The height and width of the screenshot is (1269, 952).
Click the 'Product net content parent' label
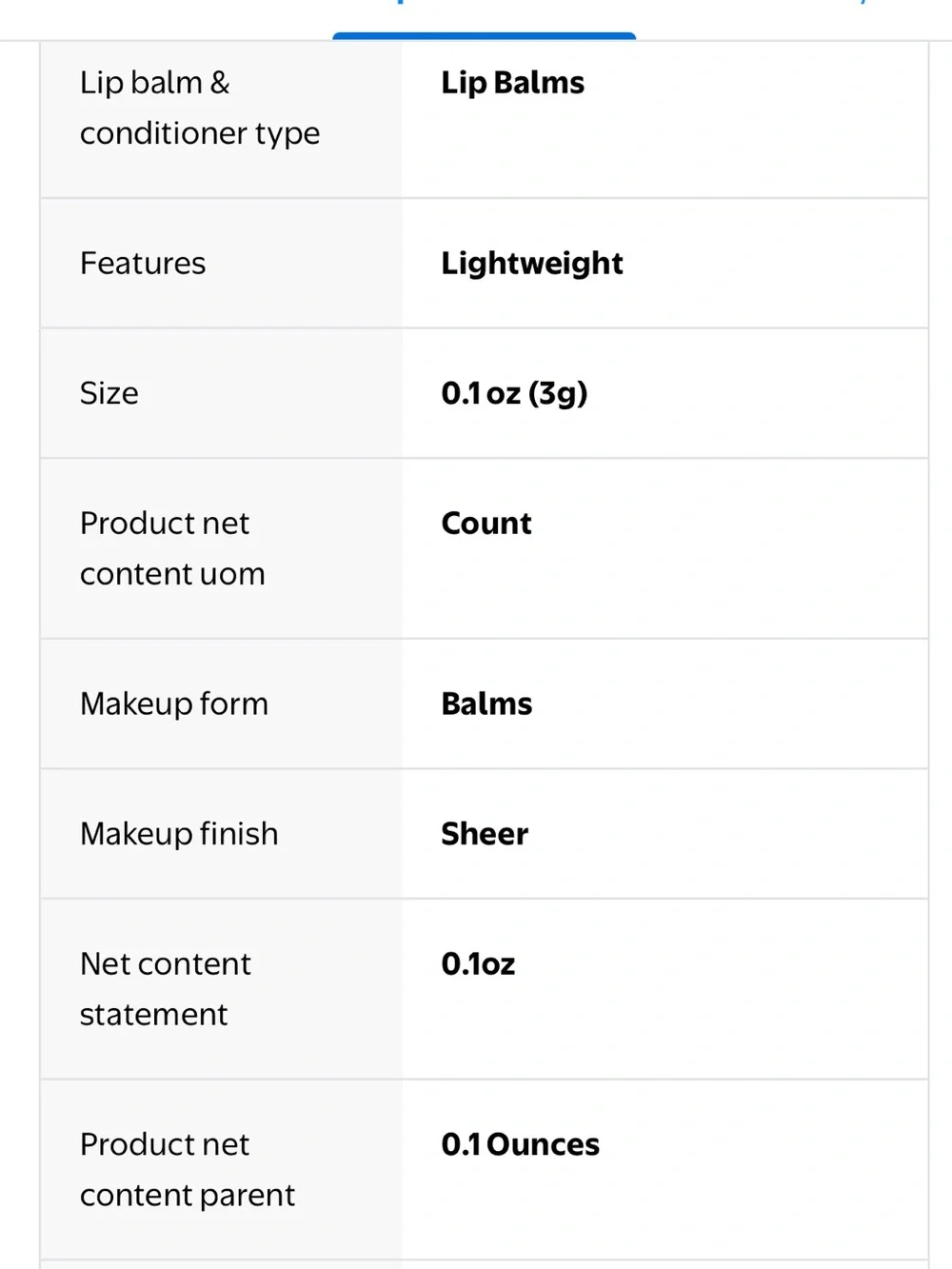tap(188, 1169)
